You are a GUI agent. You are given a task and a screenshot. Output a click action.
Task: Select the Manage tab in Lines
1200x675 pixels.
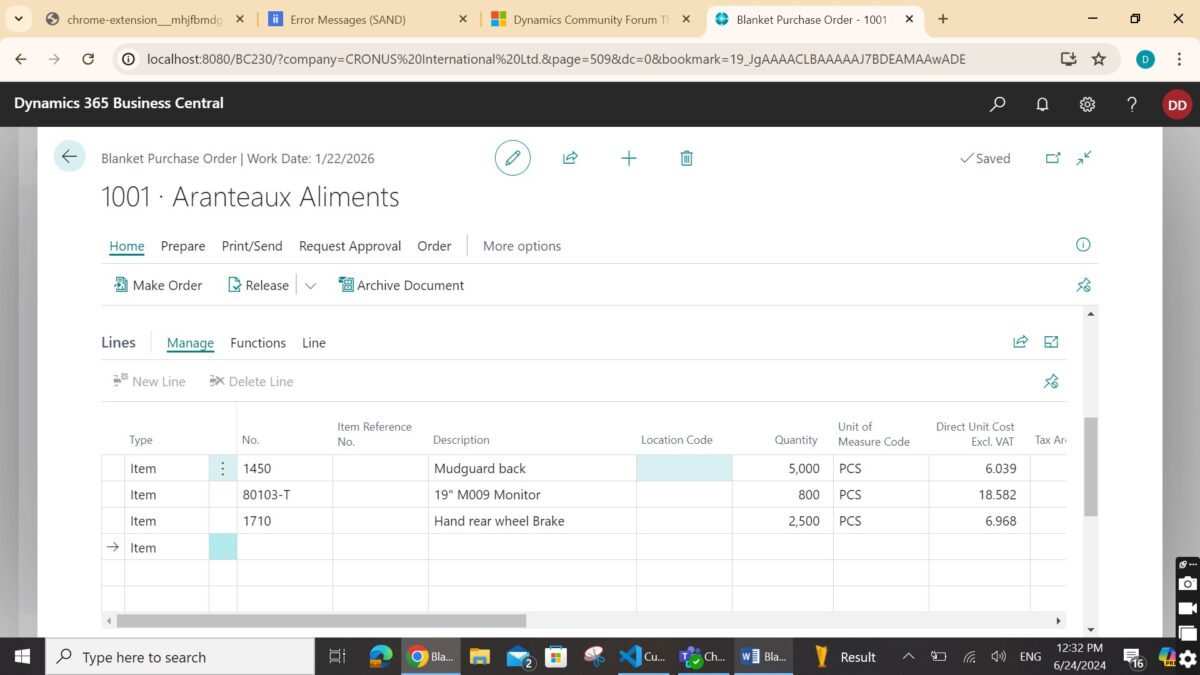pyautogui.click(x=190, y=343)
